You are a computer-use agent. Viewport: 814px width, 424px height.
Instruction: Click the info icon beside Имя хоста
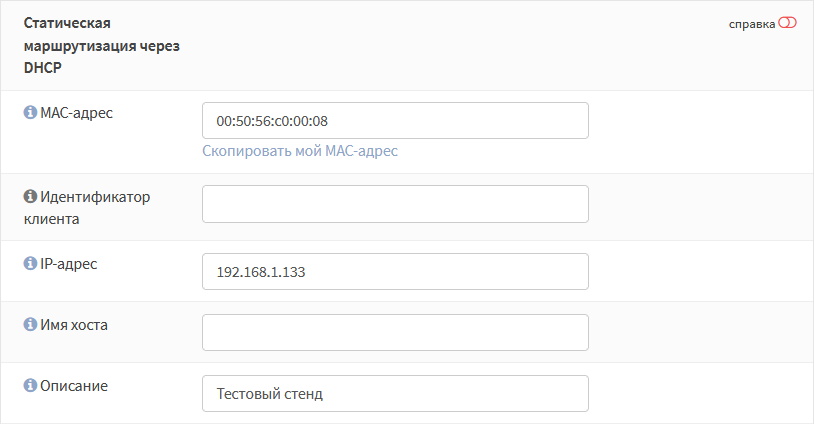point(30,324)
